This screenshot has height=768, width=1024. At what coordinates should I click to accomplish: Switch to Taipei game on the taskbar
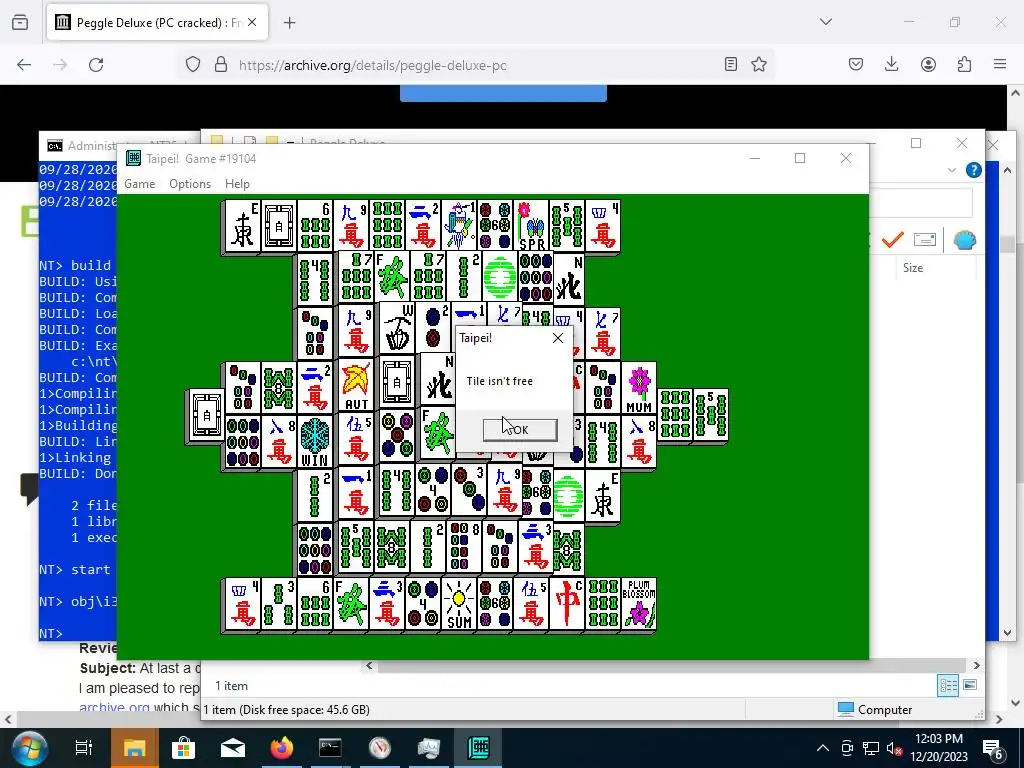[479, 748]
